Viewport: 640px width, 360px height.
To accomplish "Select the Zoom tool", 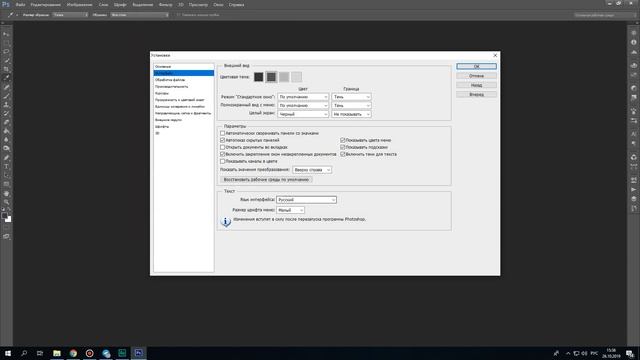I will [x=6, y=202].
